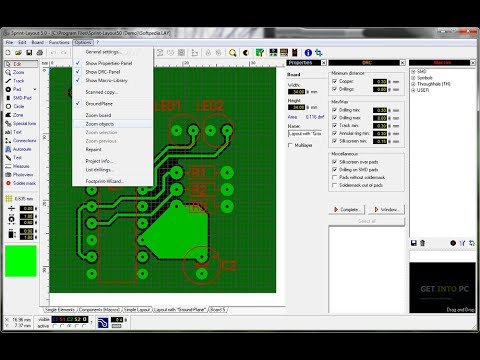Open the Board menu
Screen dimensions: 480x360
click(x=38, y=42)
